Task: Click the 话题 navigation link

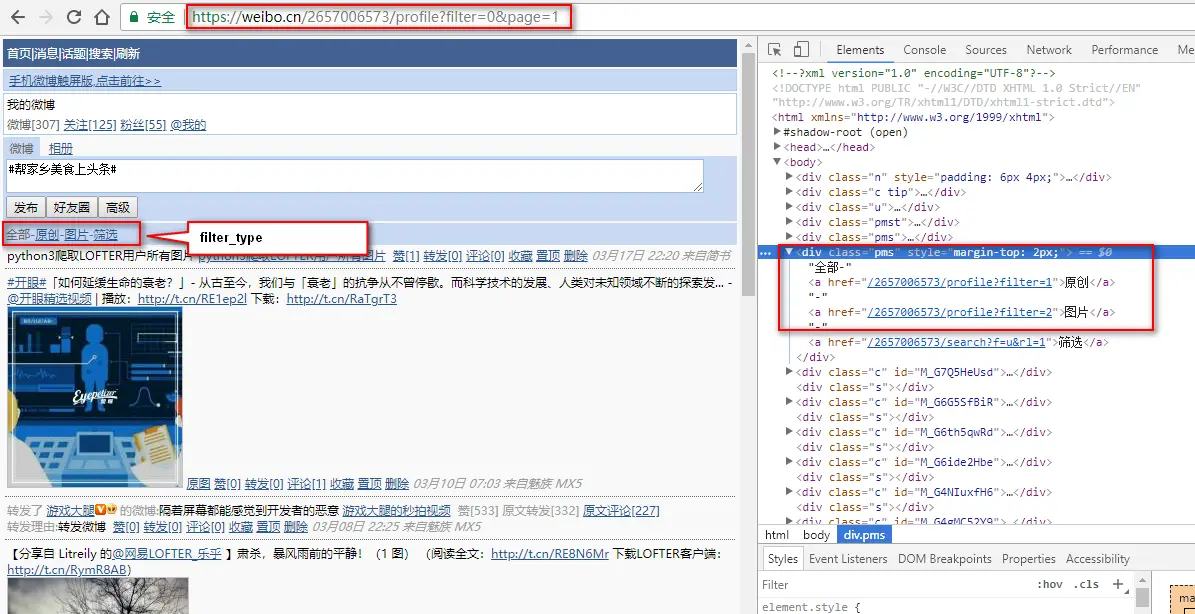Action: [73, 53]
